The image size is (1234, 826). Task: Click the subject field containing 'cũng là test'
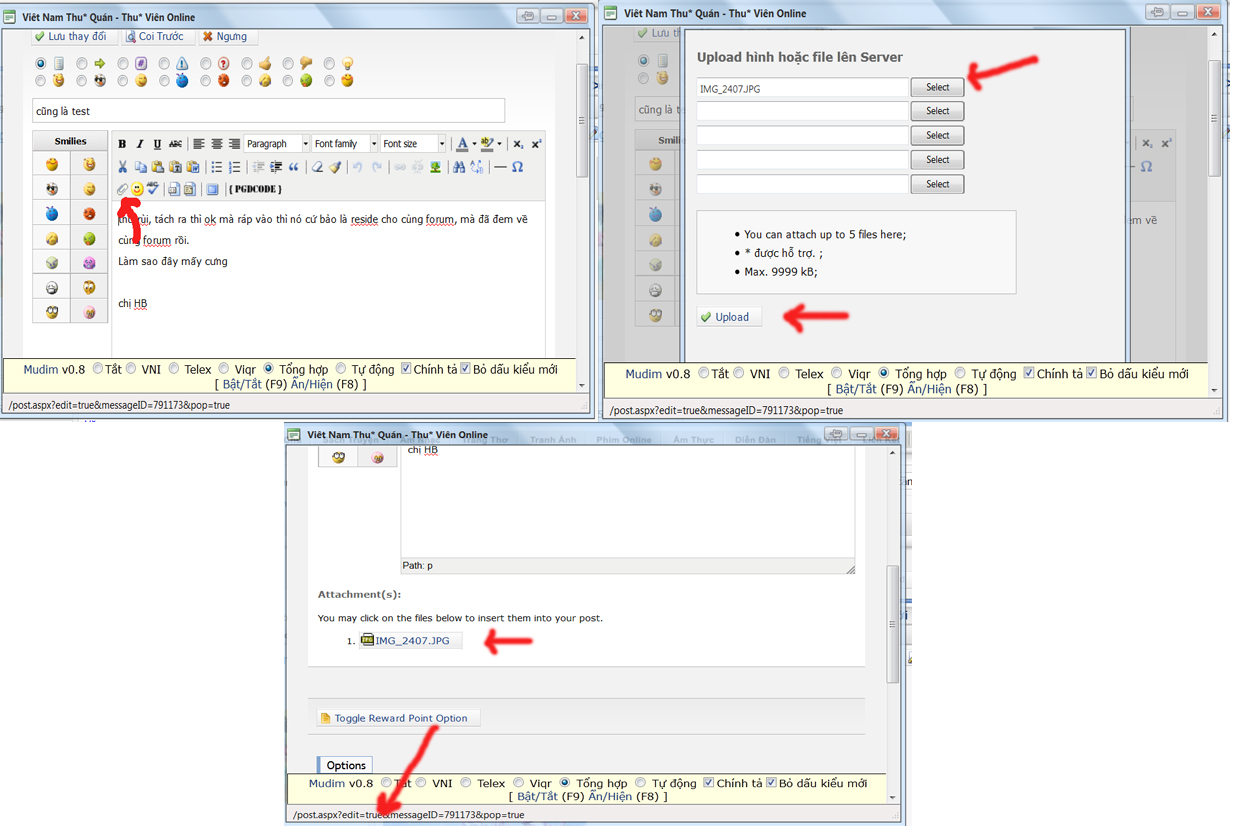[x=269, y=111]
